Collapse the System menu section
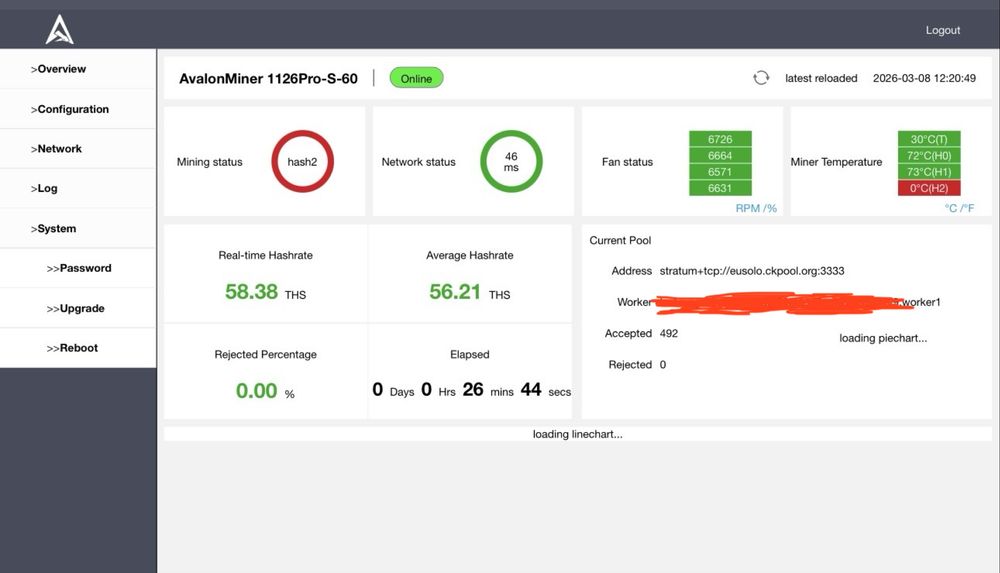This screenshot has width=1000, height=573. click(53, 228)
